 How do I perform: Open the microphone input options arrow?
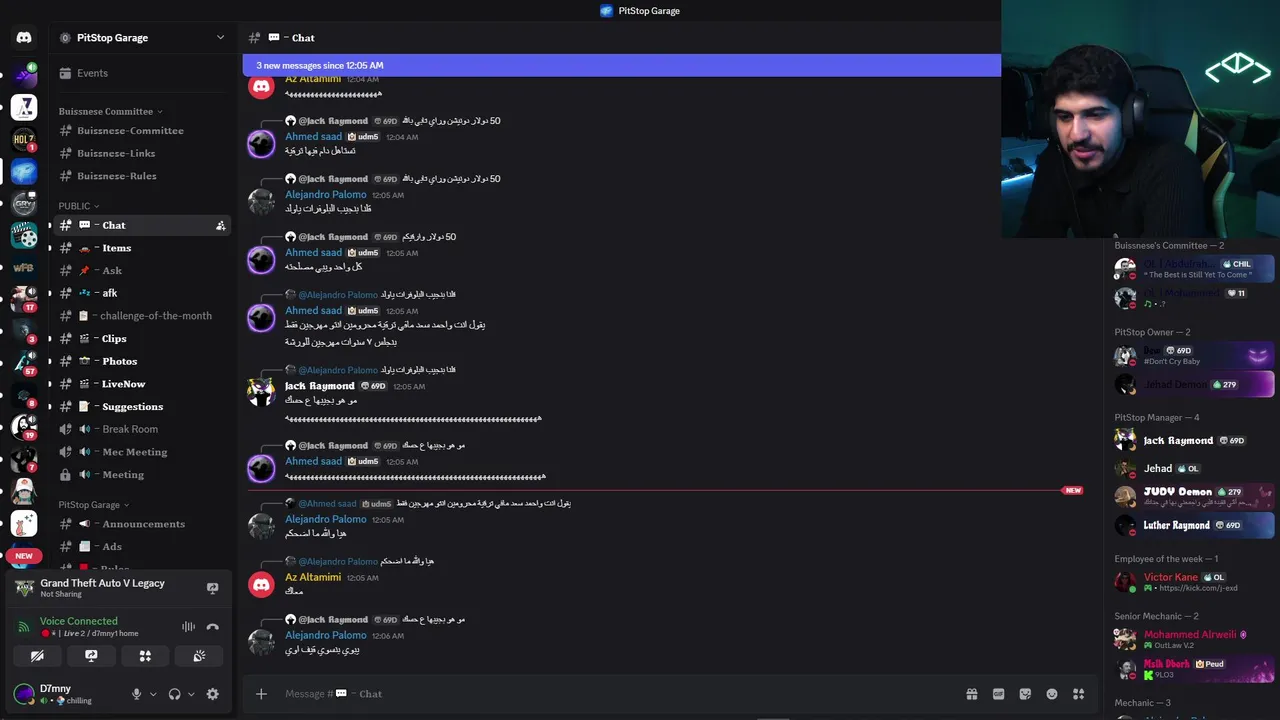[153, 694]
